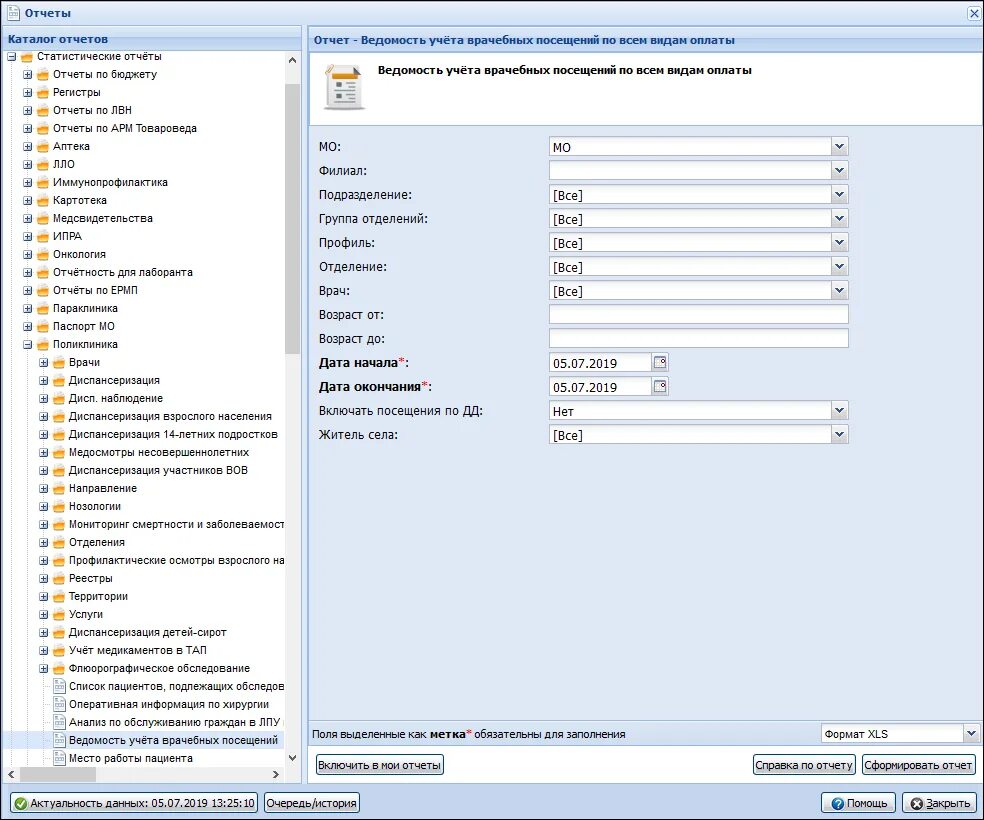Image resolution: width=984 pixels, height=820 pixels.
Task: Click the catalog tree vertical scrollbar thumb
Action: click(x=292, y=218)
